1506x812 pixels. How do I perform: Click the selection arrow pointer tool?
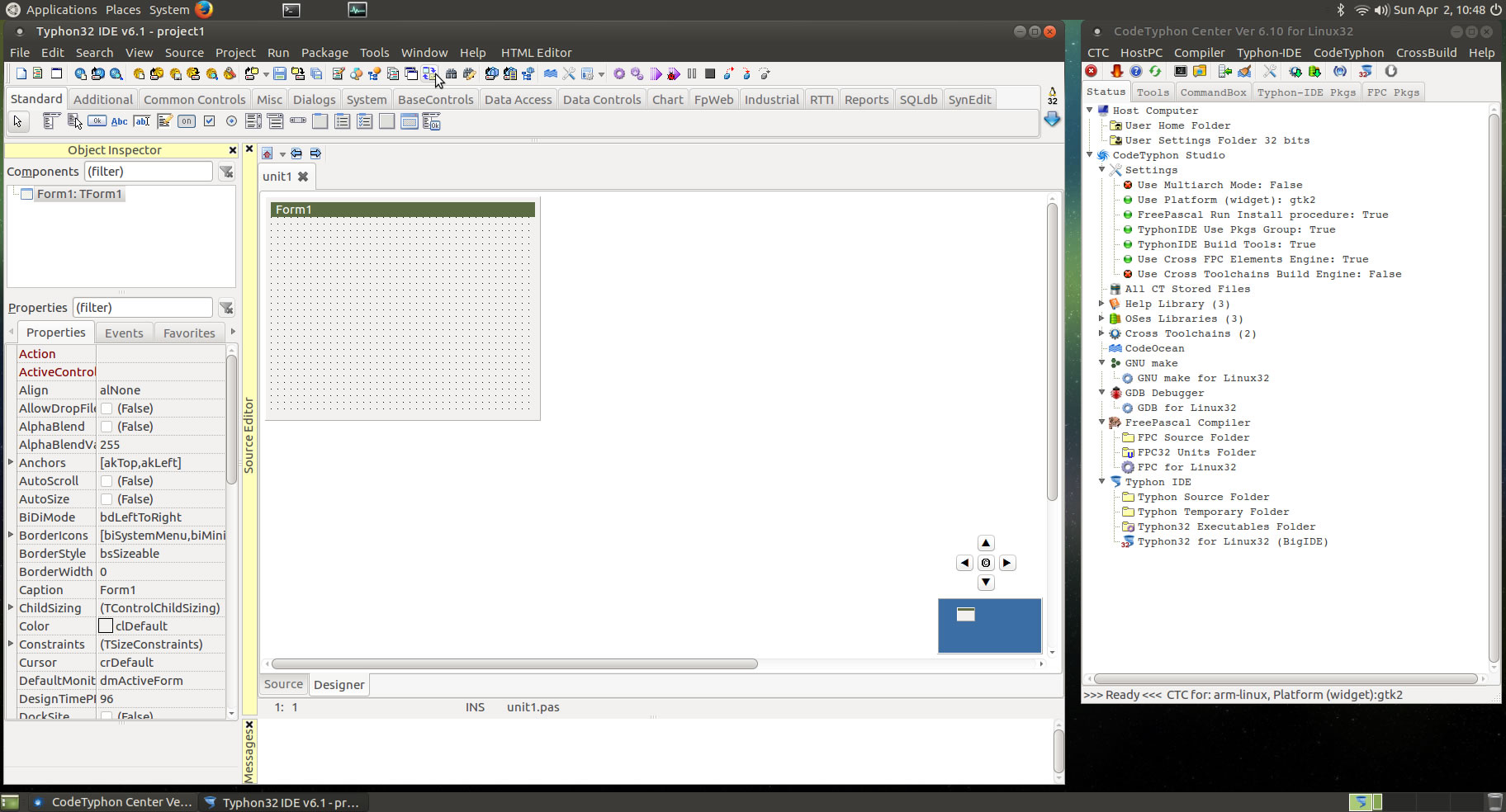(17, 121)
